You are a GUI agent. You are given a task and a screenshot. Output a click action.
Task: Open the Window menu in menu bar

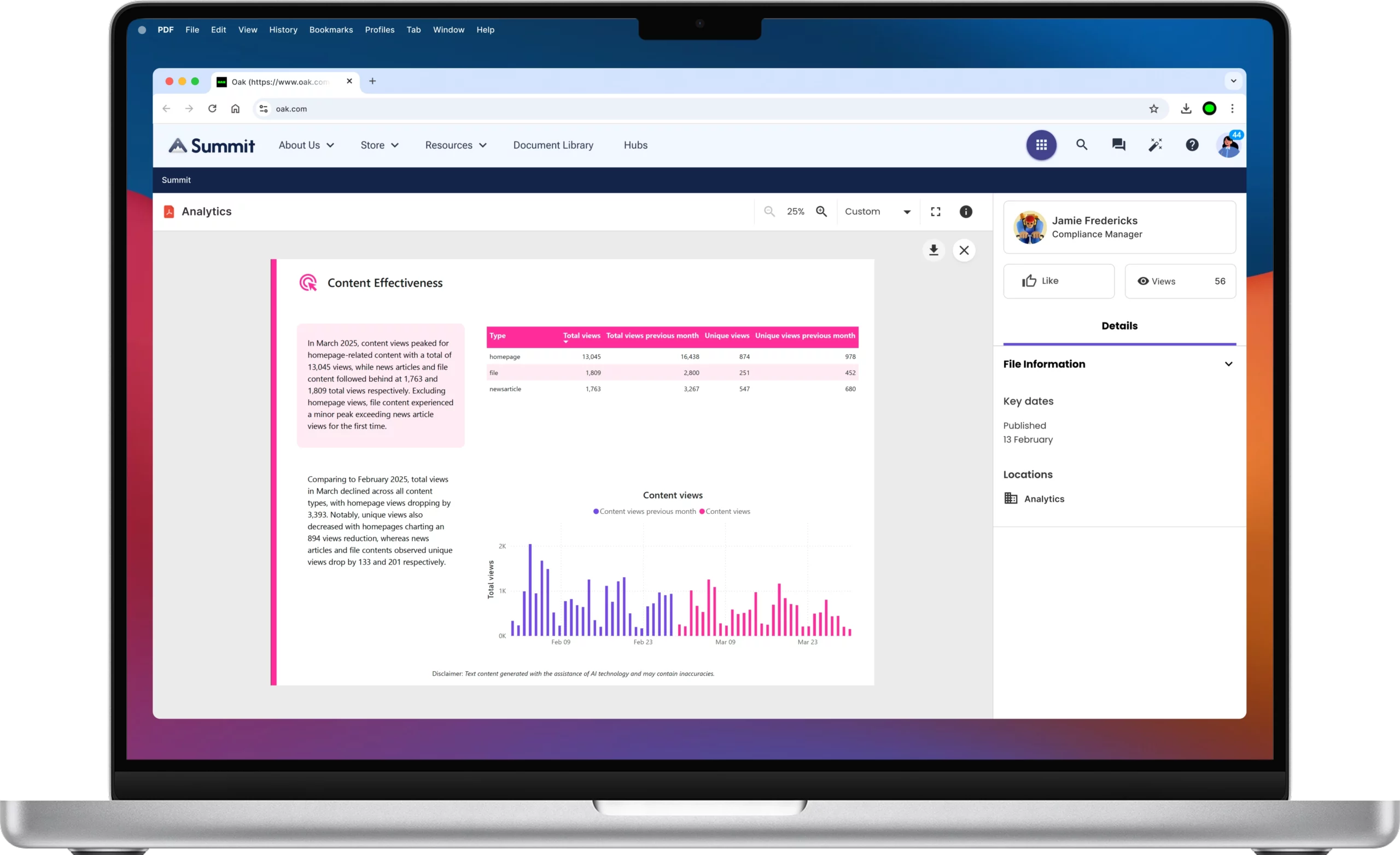(x=448, y=30)
